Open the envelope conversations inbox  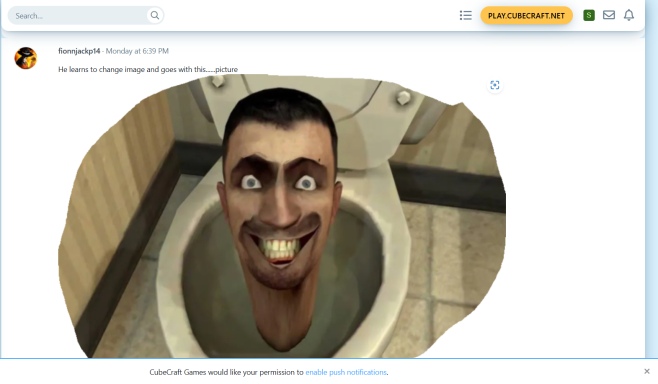(x=608, y=15)
